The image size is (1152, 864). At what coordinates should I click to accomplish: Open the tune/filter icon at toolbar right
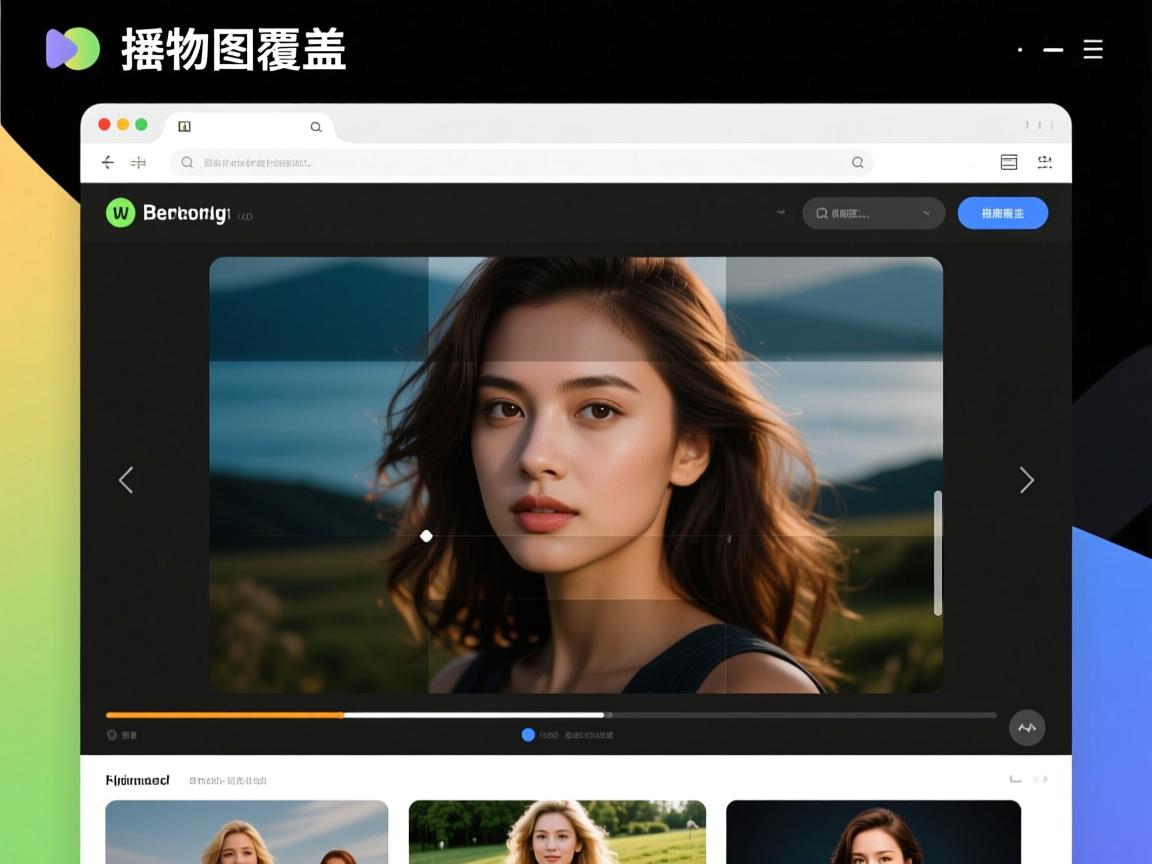coord(1044,162)
